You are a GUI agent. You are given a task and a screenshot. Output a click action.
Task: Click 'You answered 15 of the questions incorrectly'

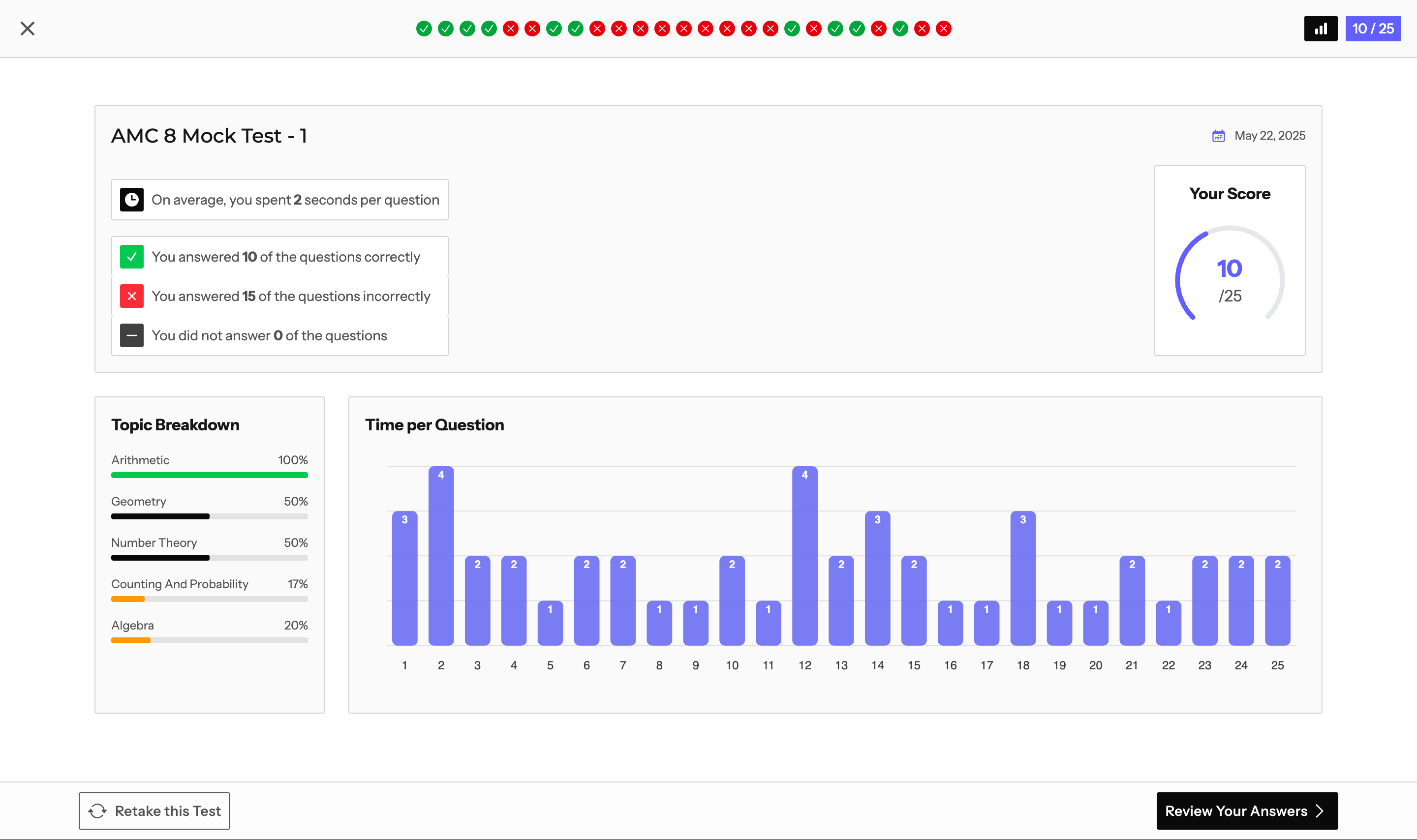coord(291,296)
